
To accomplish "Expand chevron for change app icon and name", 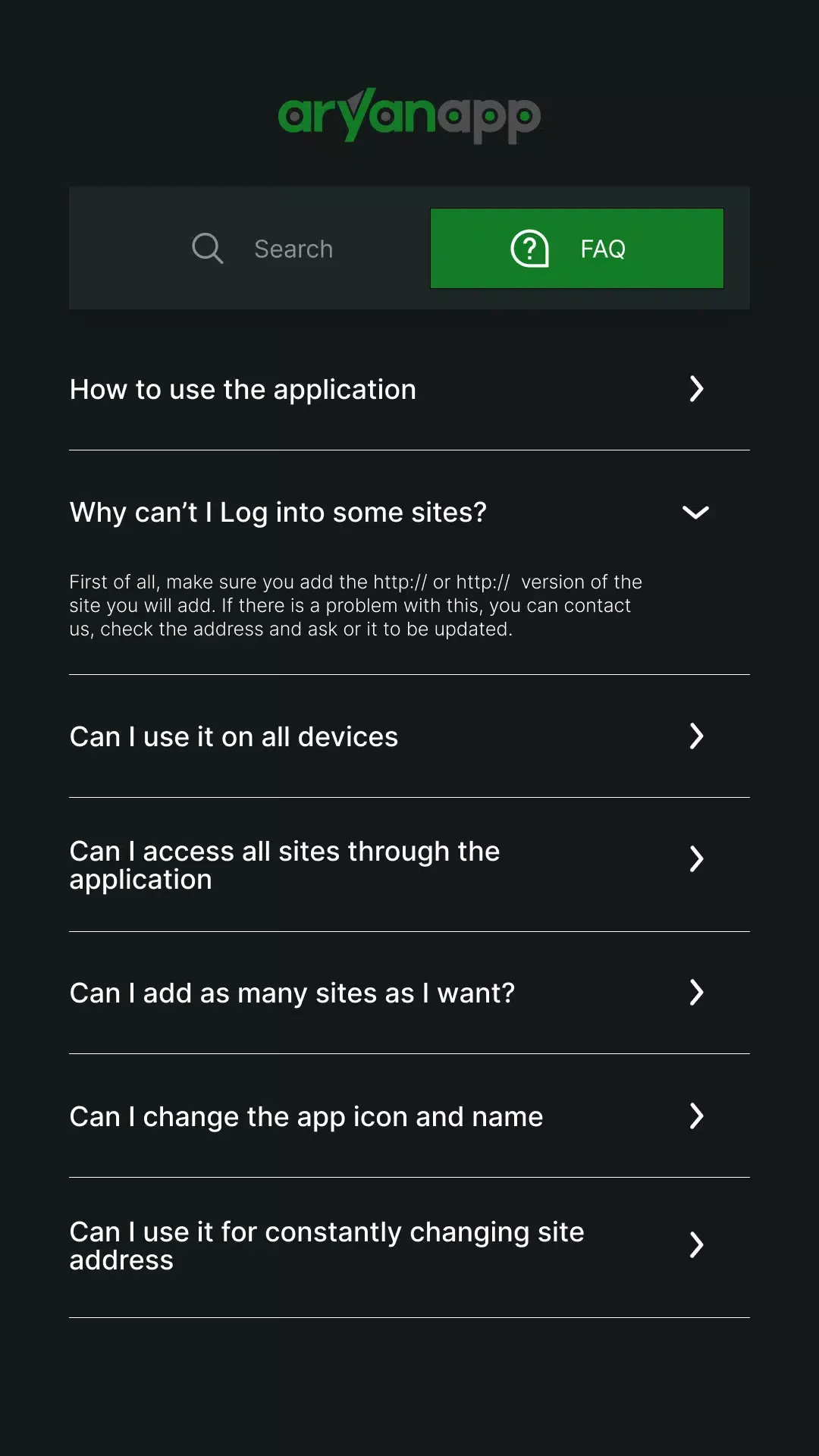I will [x=696, y=1116].
